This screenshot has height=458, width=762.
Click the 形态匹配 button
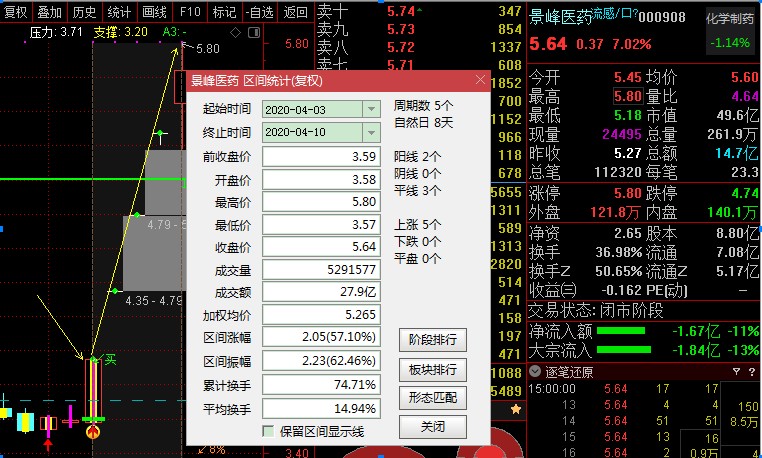click(433, 398)
